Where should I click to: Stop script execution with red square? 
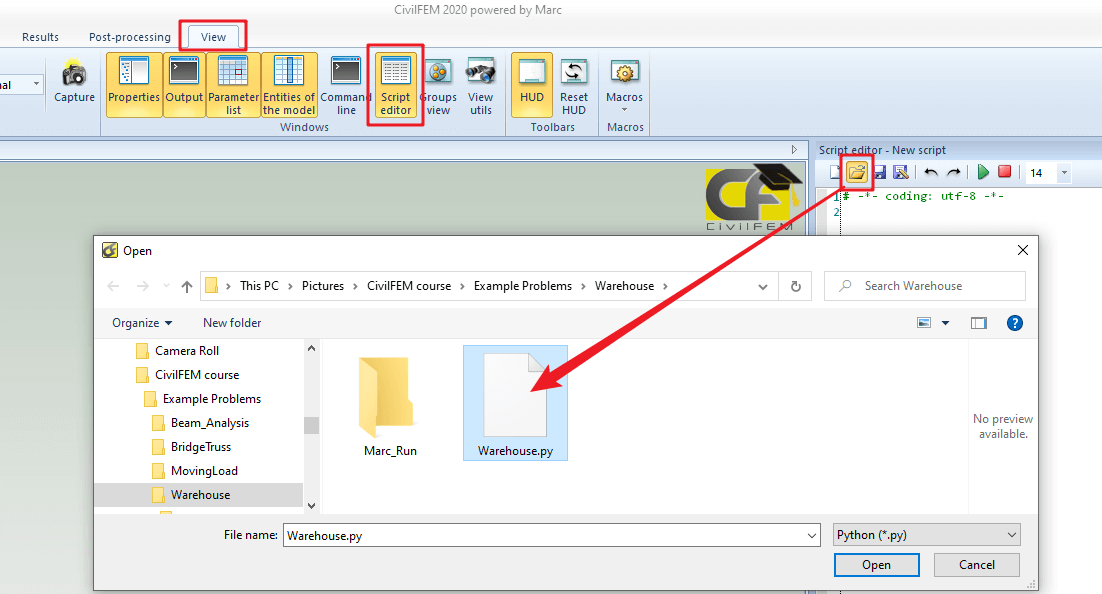1005,173
